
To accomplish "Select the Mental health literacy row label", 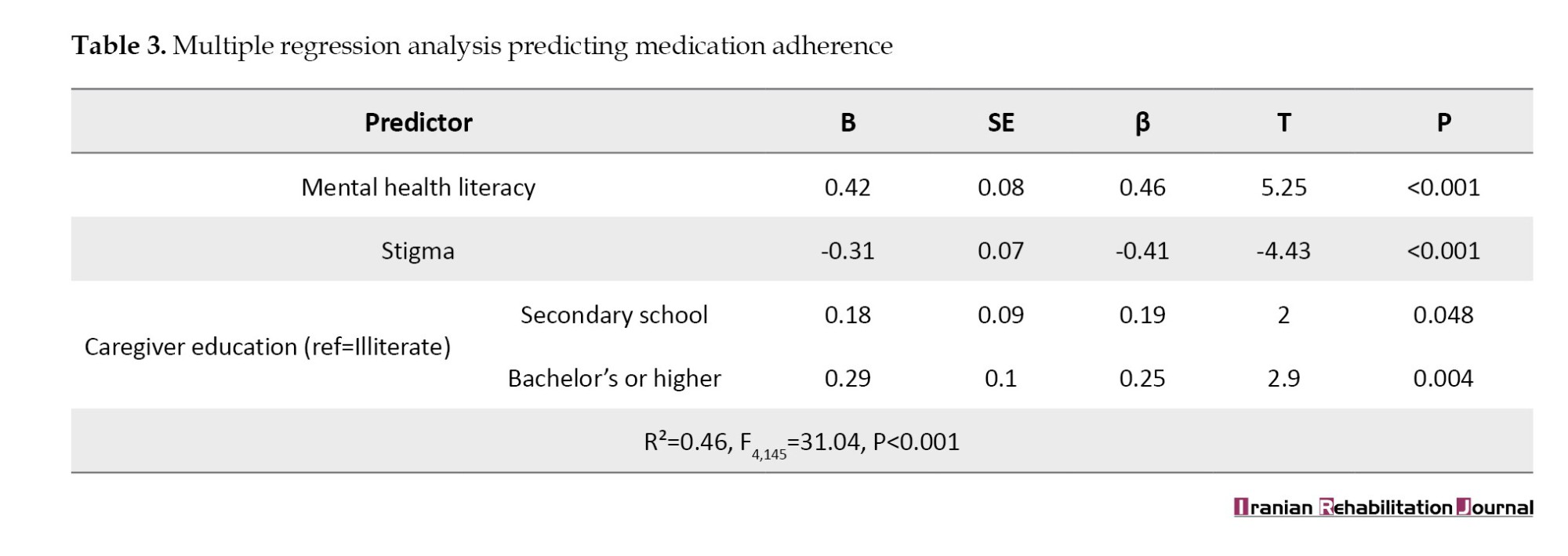I will click(418, 187).
